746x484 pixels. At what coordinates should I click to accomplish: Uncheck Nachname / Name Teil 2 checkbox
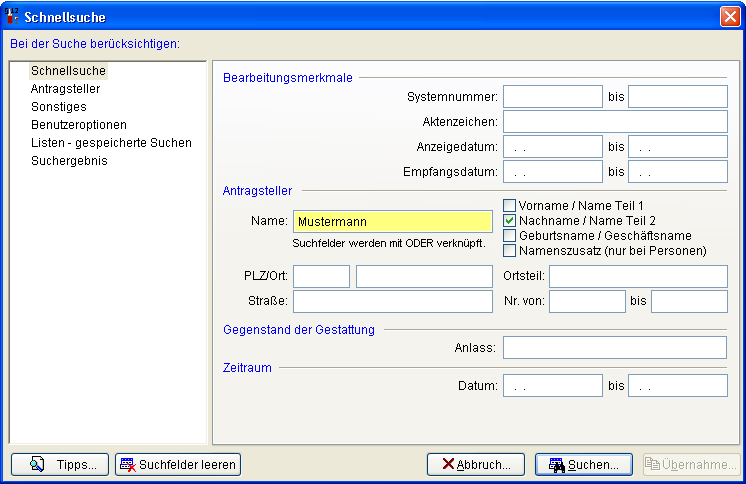(509, 221)
